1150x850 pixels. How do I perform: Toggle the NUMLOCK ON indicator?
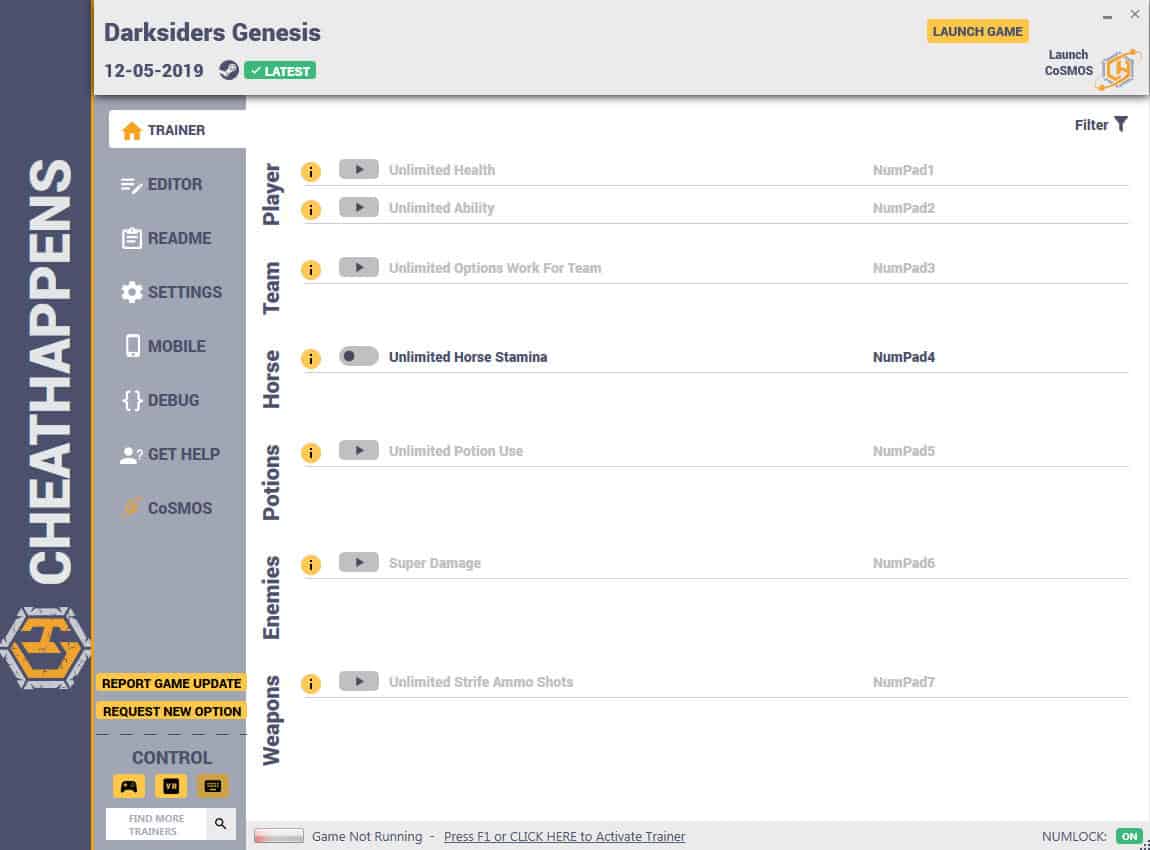1129,836
